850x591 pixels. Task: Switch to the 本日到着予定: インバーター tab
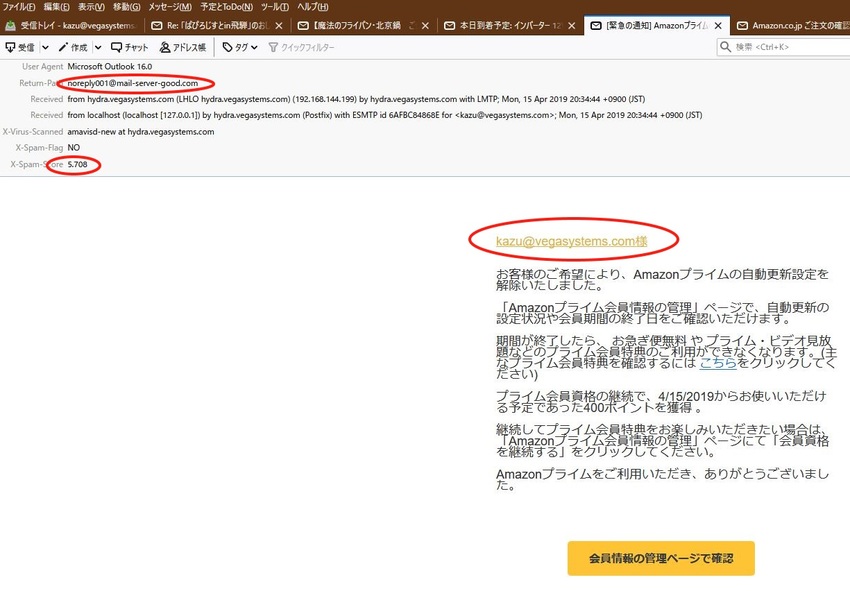[510, 25]
